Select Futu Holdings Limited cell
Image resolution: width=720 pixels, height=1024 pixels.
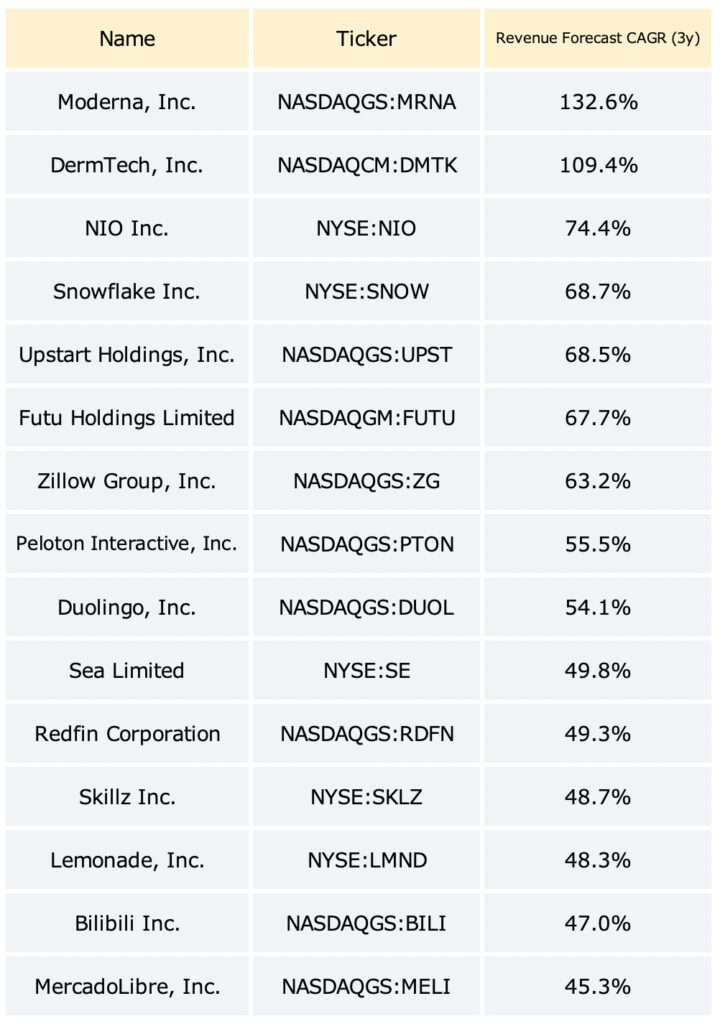click(127, 418)
